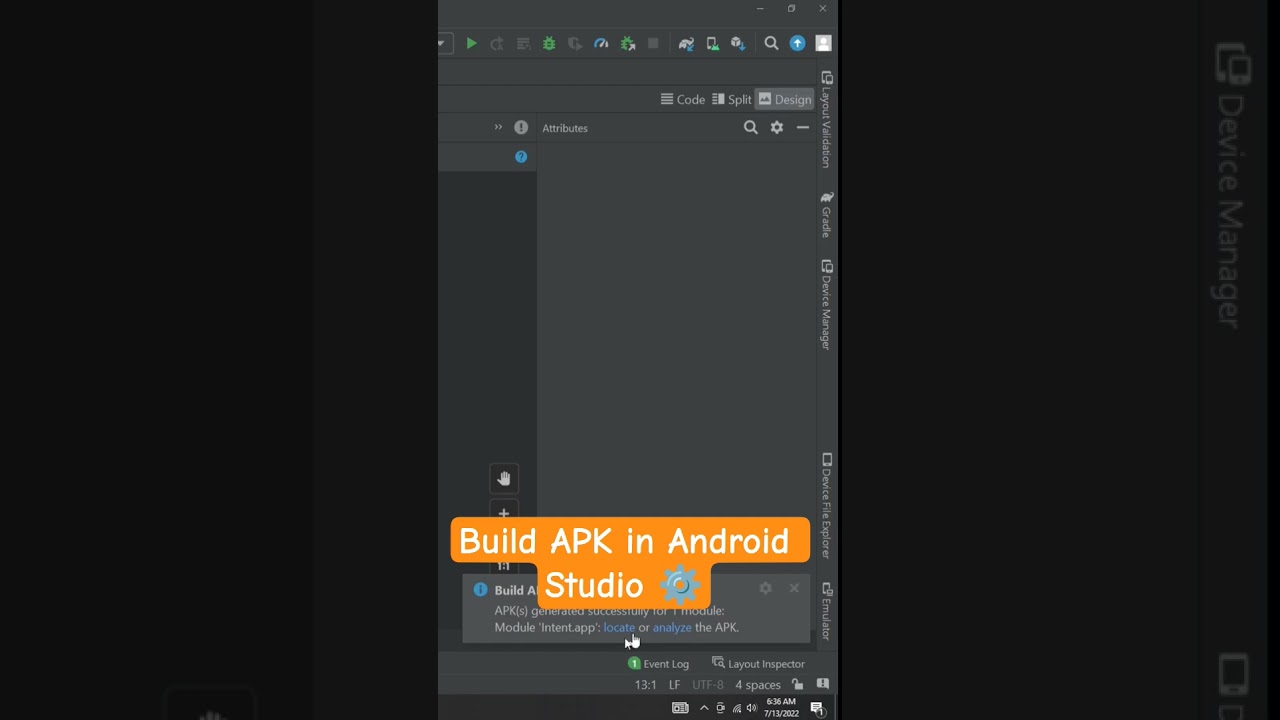Toggle the pan hand tool
Image resolution: width=1280 pixels, height=720 pixels.
click(504, 479)
